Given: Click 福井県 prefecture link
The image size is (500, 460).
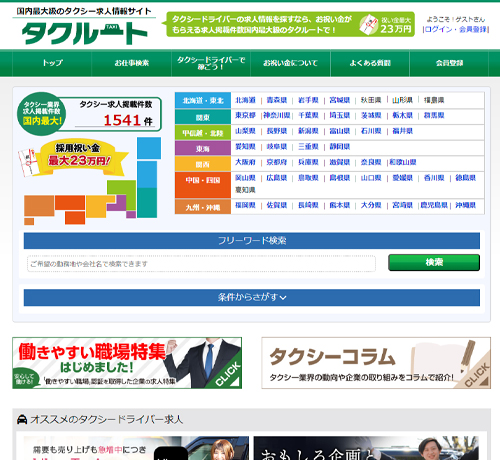Looking at the screenshot, I should (x=403, y=131).
